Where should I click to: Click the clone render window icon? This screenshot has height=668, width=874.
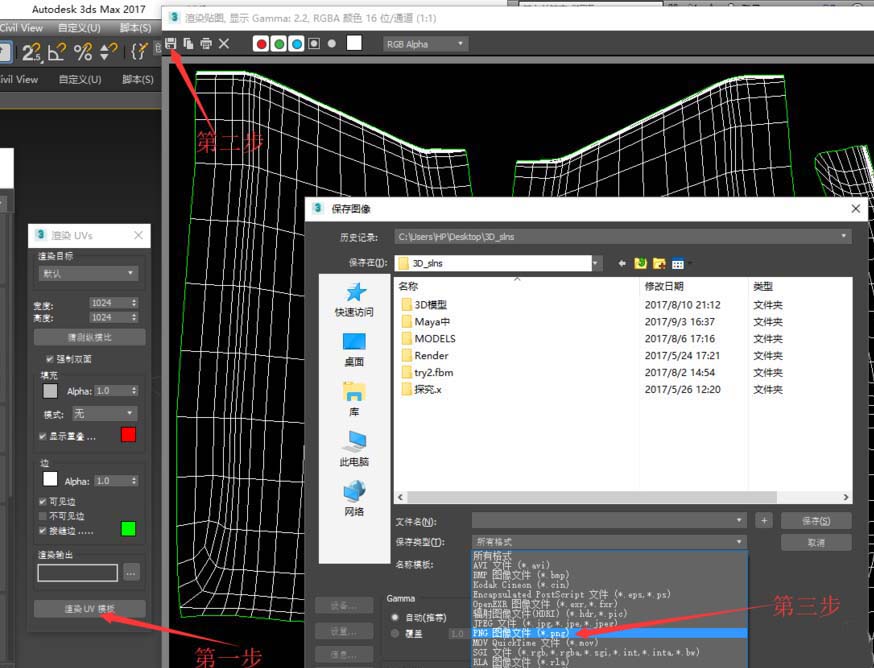tap(188, 43)
